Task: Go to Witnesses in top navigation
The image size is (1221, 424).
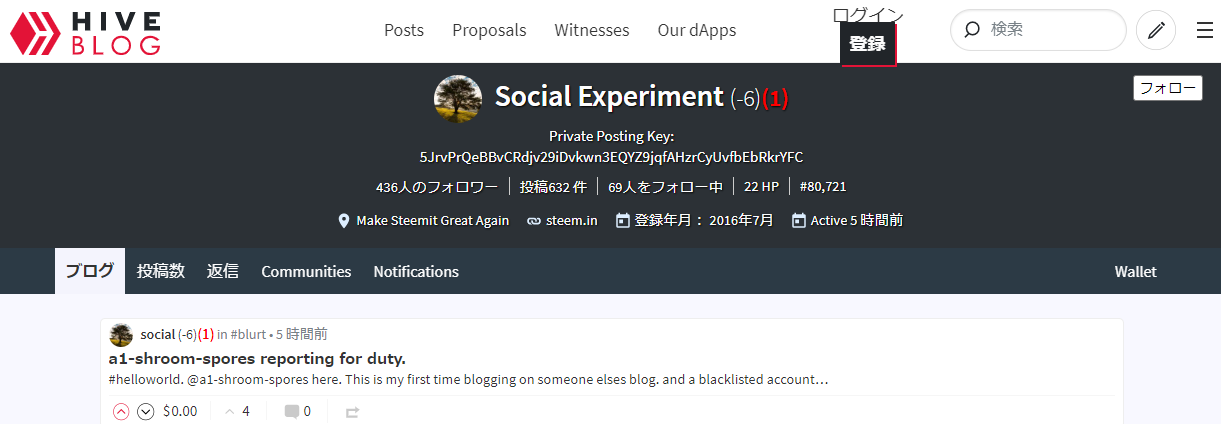Action: 592,30
